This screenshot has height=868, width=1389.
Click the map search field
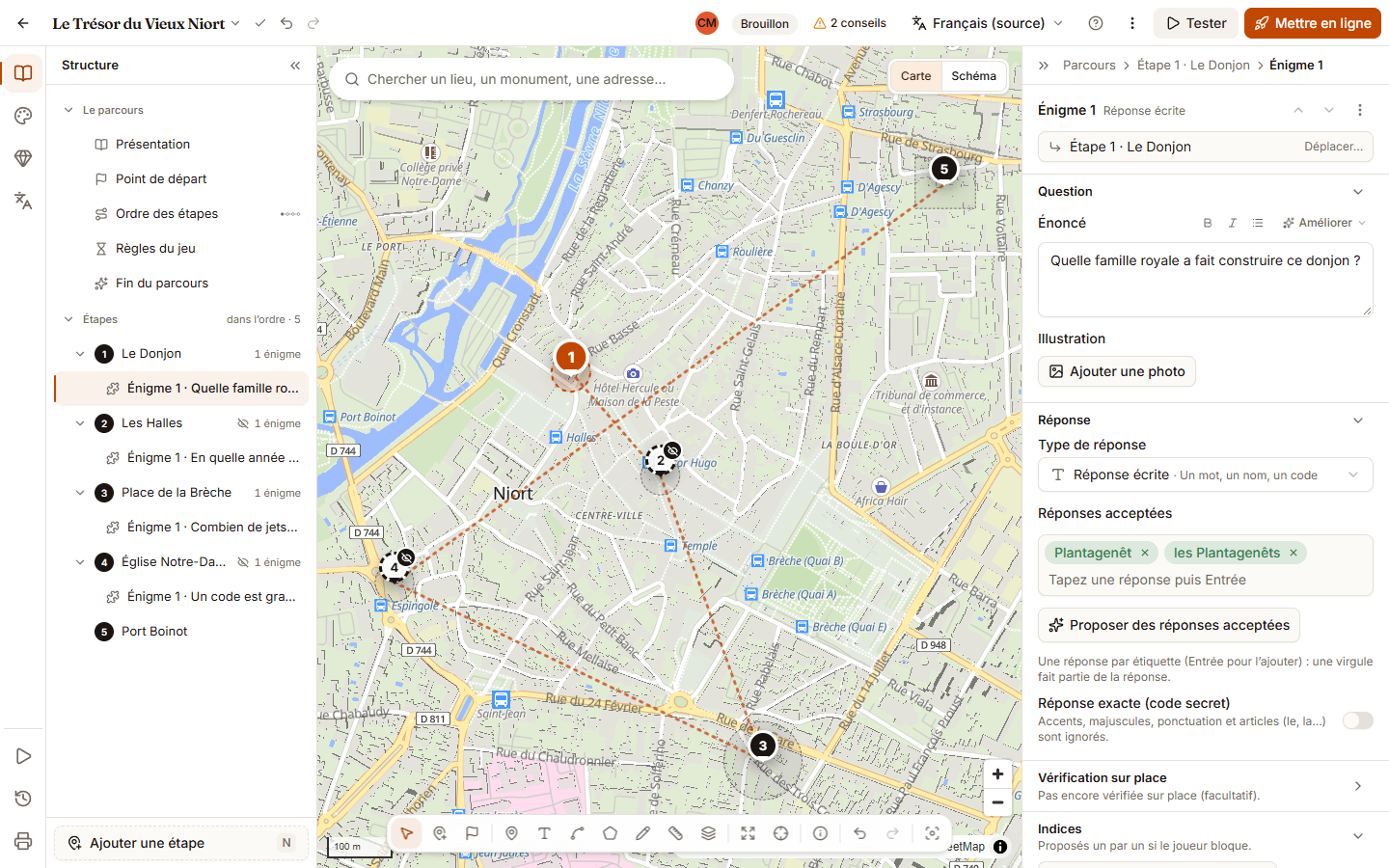(x=531, y=79)
